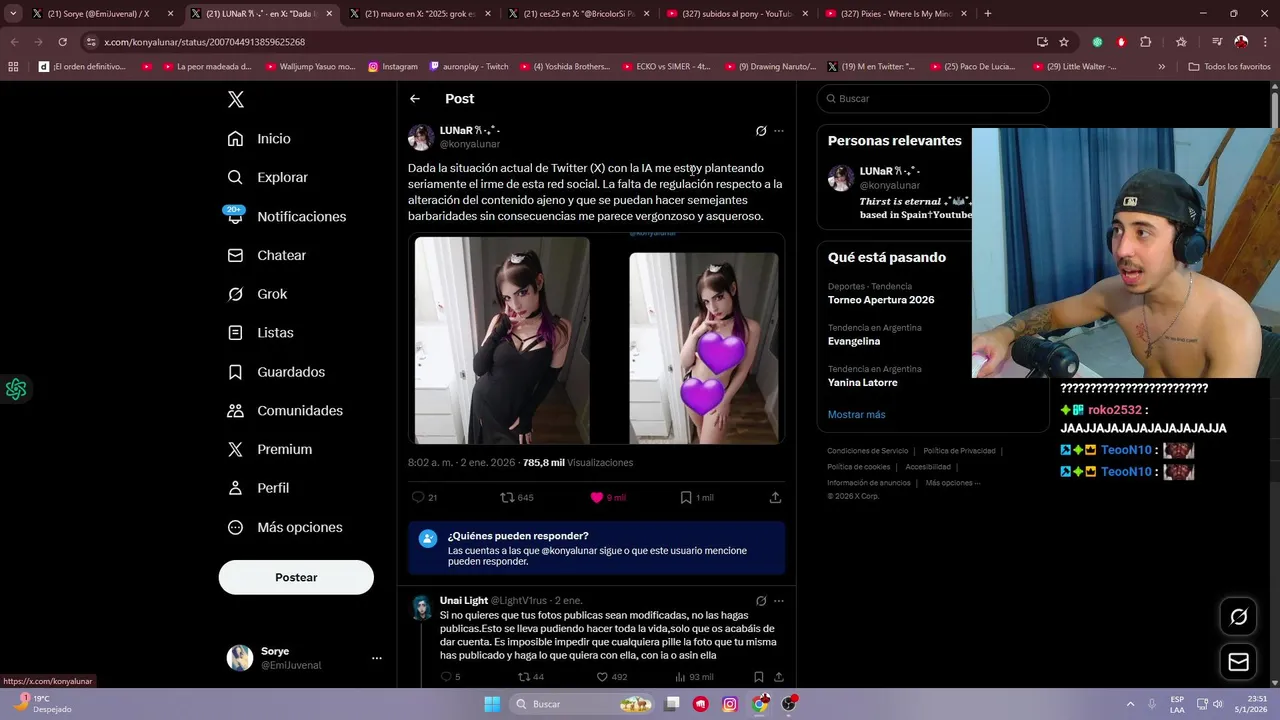Click the Perfil person icon

[235, 488]
